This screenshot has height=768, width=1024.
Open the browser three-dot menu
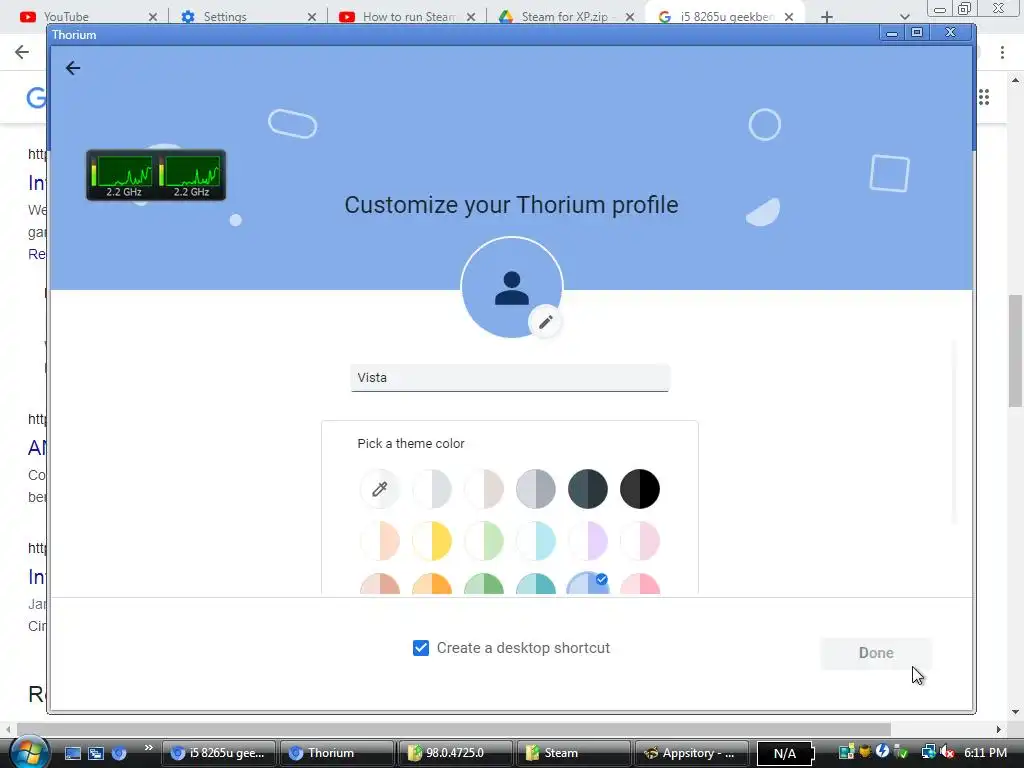[x=1002, y=52]
